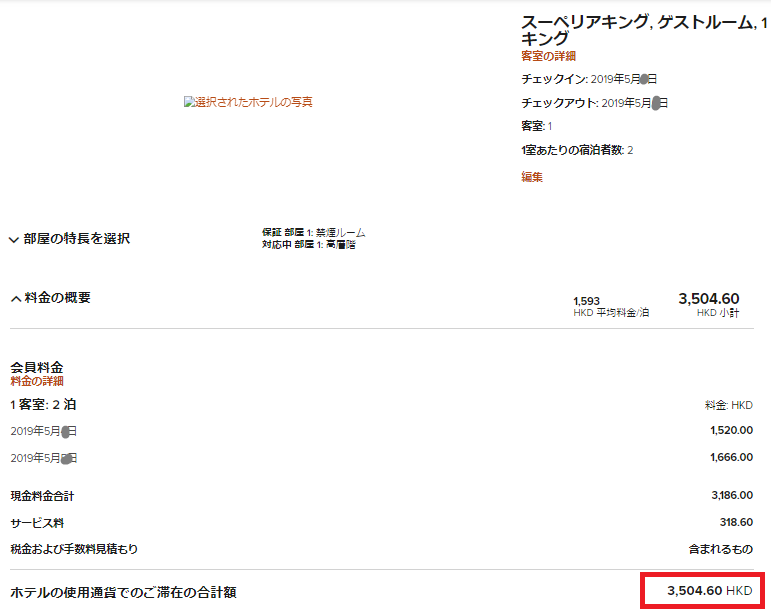Select the チェックイン date text
The height and width of the screenshot is (612, 771).
click(589, 79)
